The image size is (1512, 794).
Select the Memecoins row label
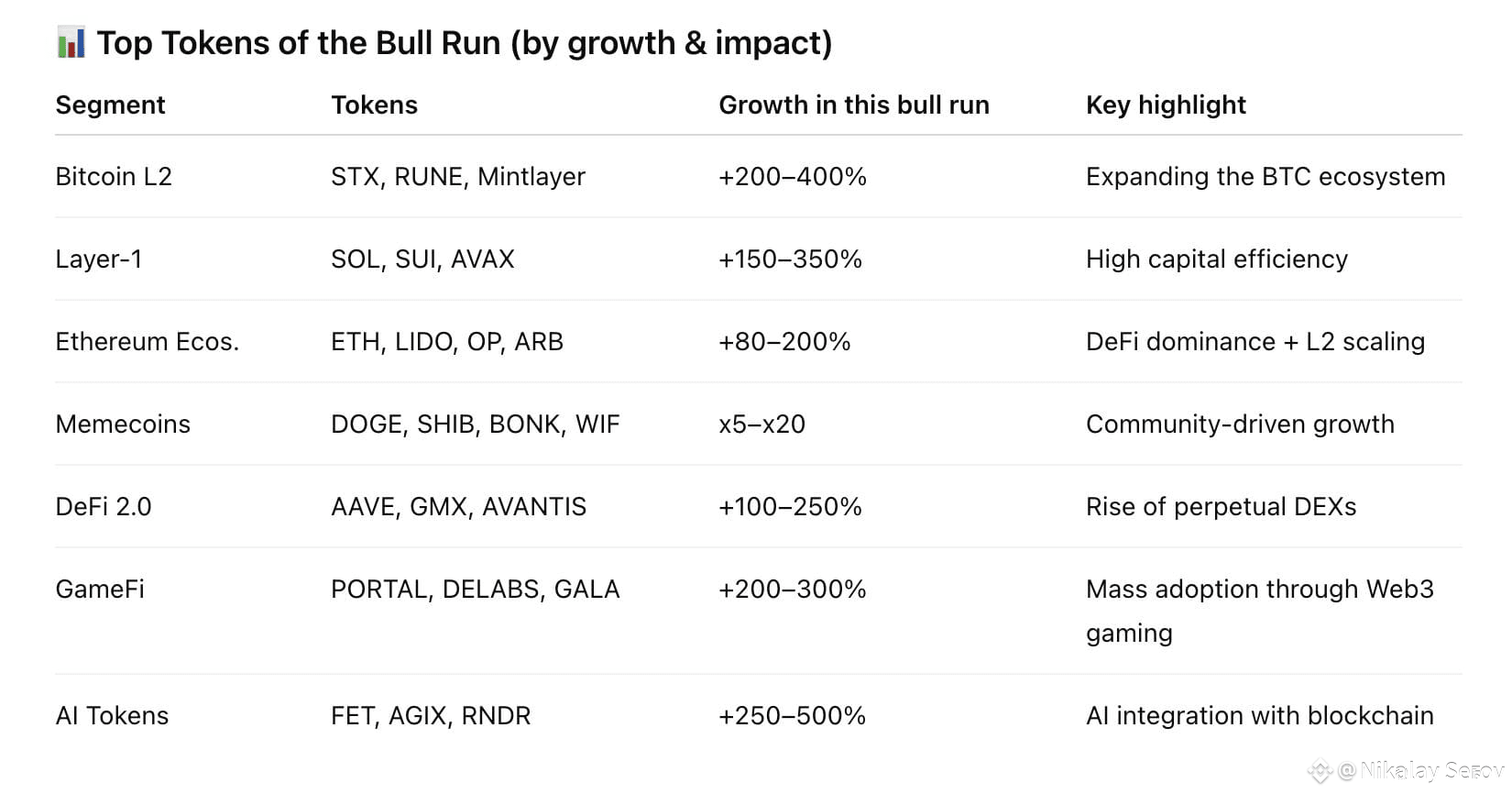(x=123, y=424)
